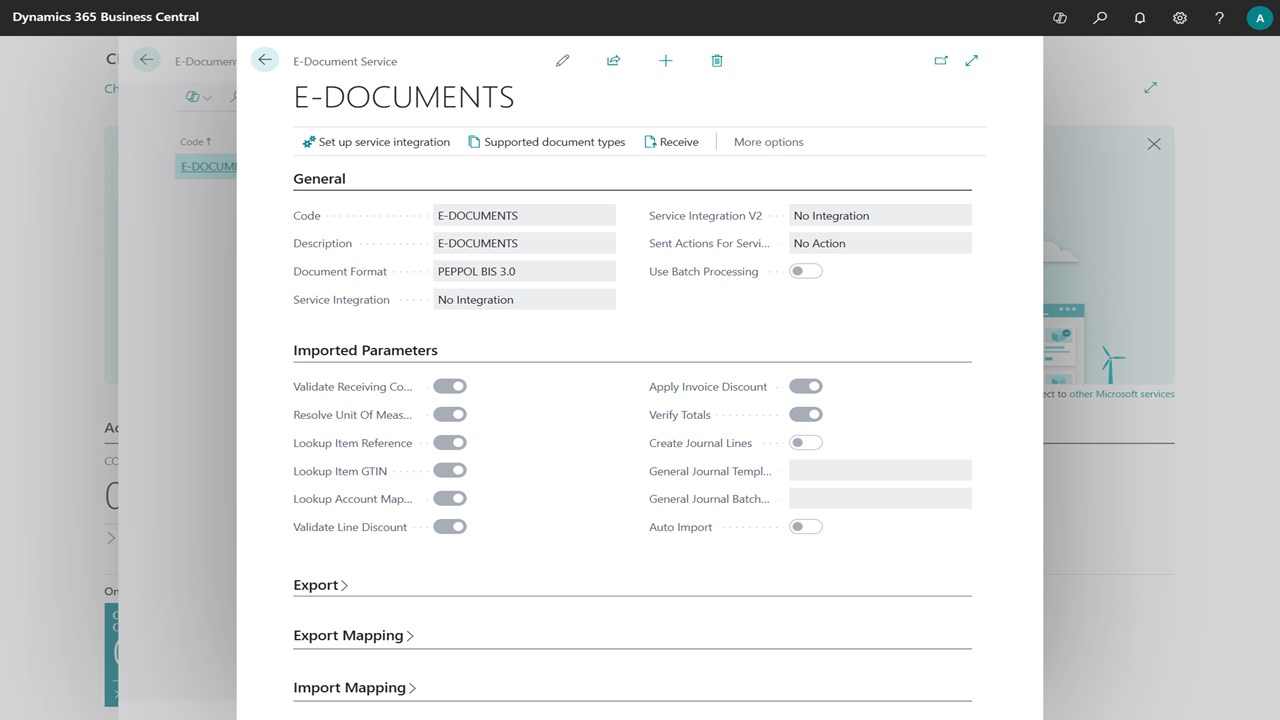The width and height of the screenshot is (1280, 720).
Task: Click the General Journal Batch field
Action: [x=880, y=499]
